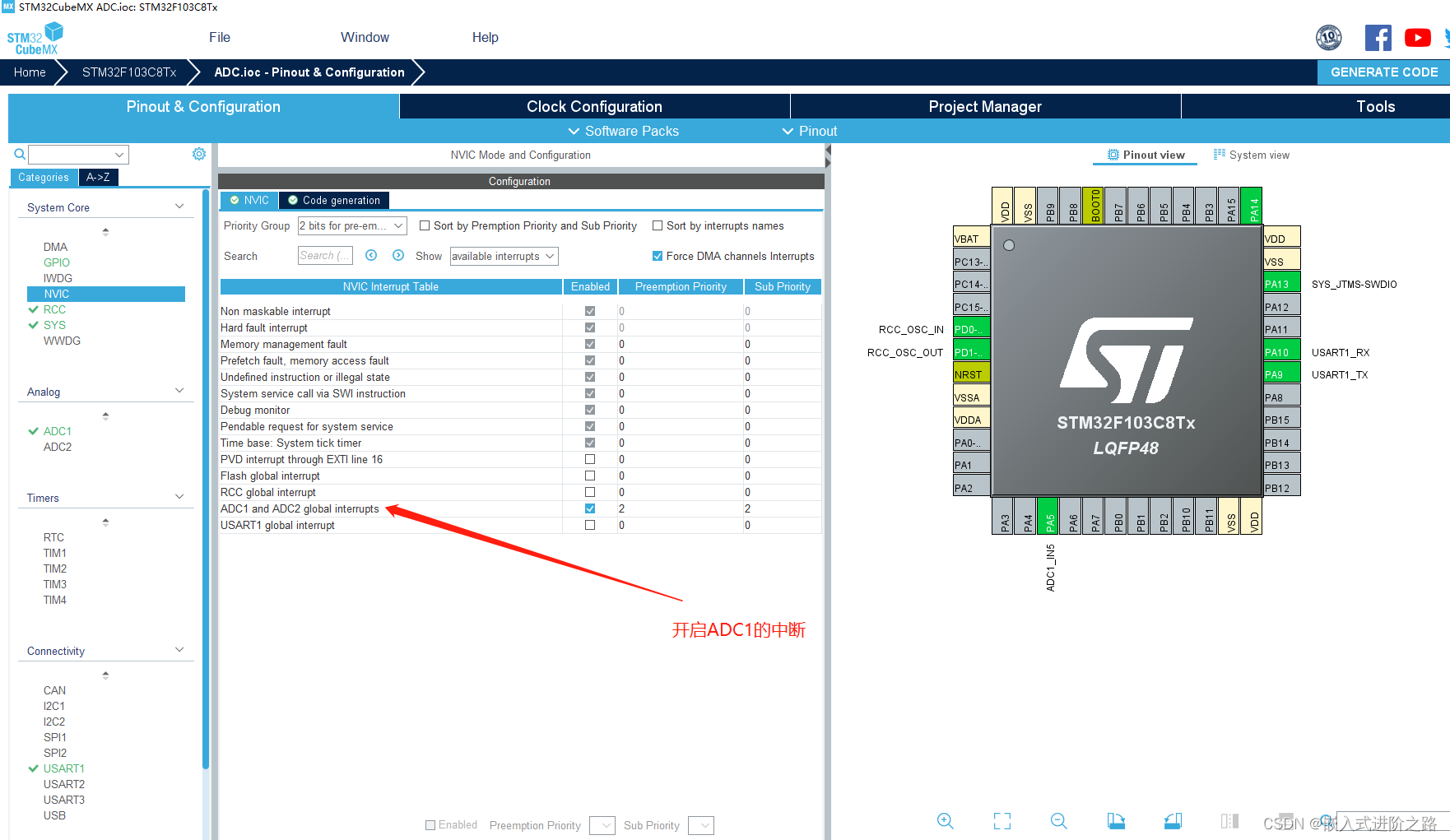Click the STM32CubeMX logo
The height and width of the screenshot is (840, 1450).
pyautogui.click(x=35, y=39)
